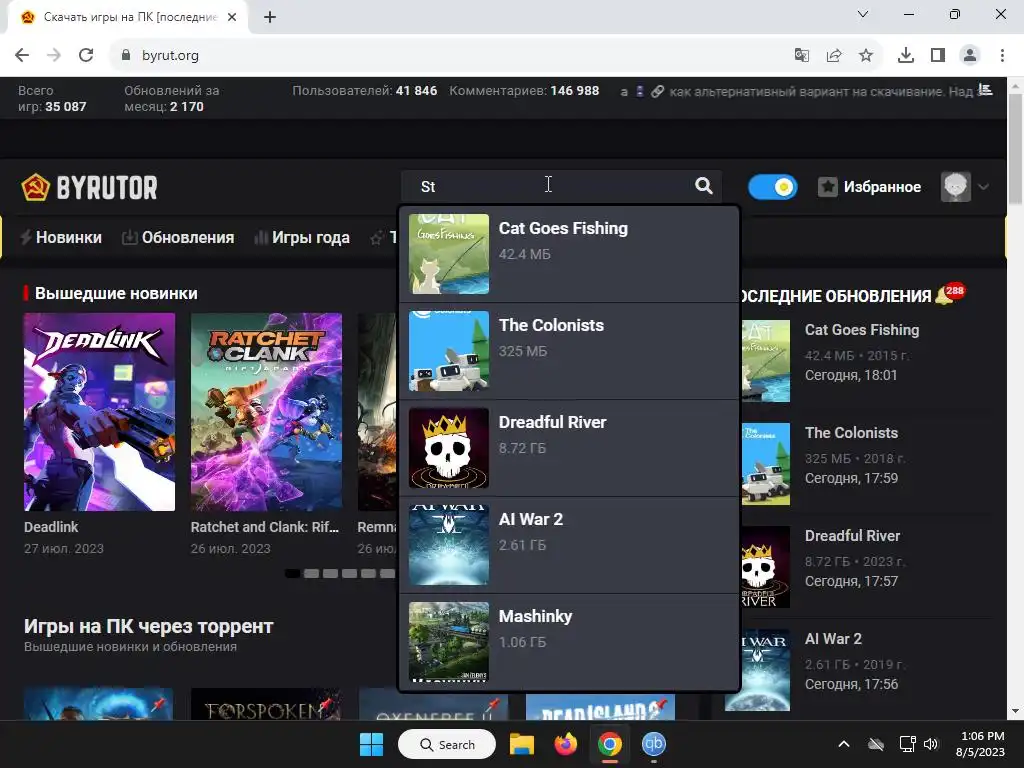The height and width of the screenshot is (768, 1024).
Task: Go back with browser back arrow
Action: [22, 55]
